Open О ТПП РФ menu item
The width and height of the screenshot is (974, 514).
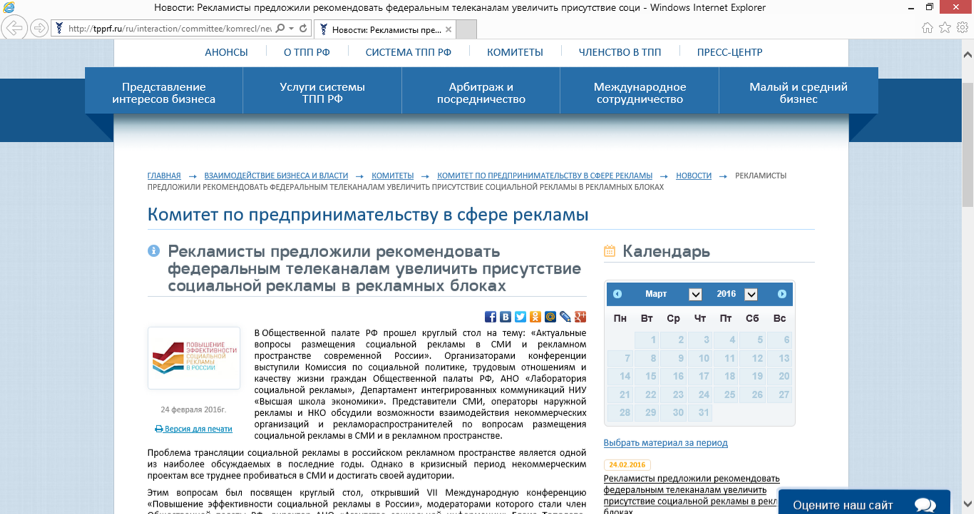(307, 52)
